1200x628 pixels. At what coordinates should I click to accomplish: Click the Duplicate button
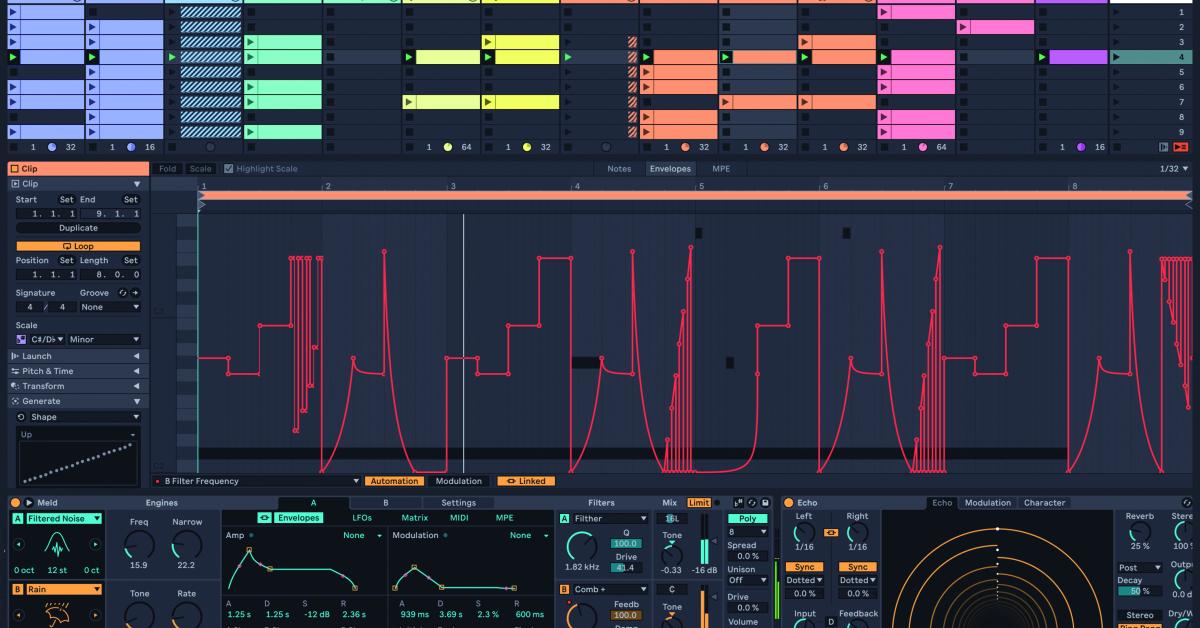pyautogui.click(x=78, y=228)
